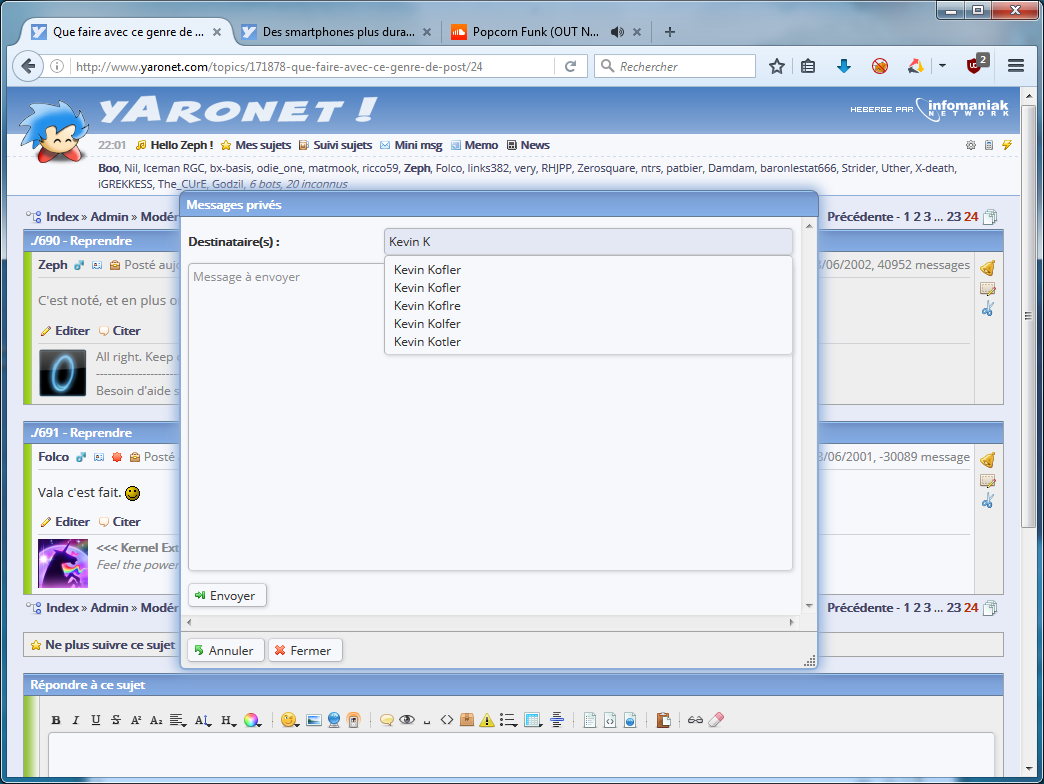This screenshot has width=1044, height=784.
Task: Open the text color picker wheel
Action: pos(252,720)
